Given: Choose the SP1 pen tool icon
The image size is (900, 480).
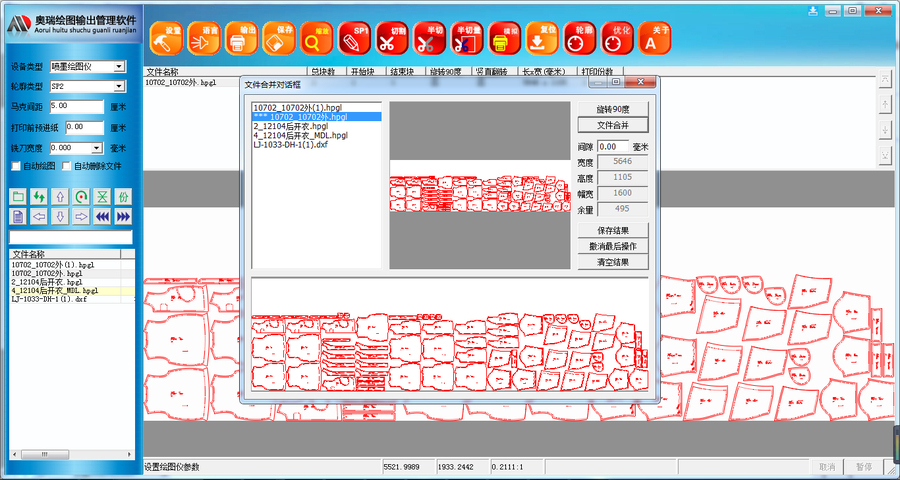Looking at the screenshot, I should [x=354, y=38].
